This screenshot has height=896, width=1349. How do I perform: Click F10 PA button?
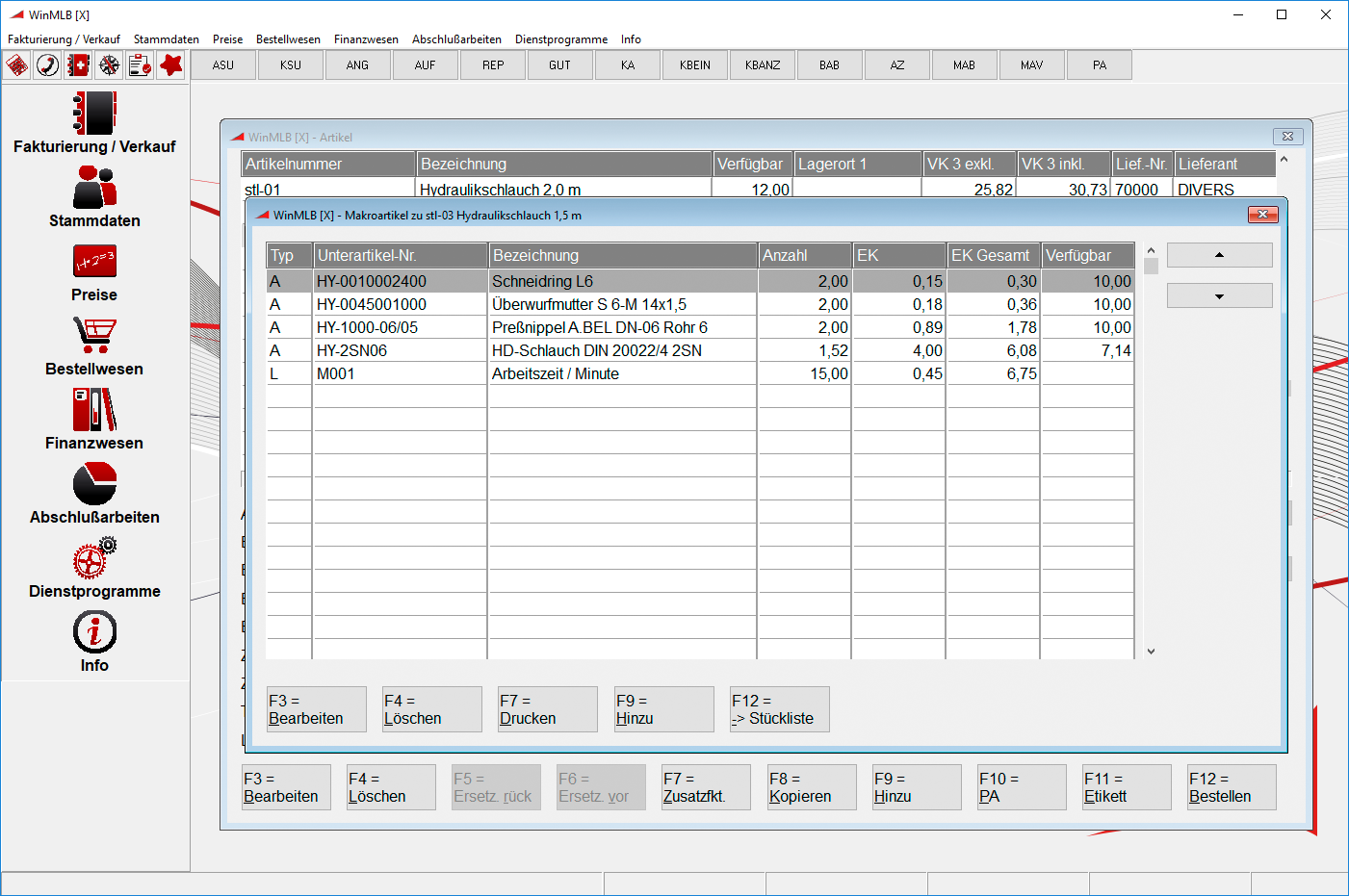pyautogui.click(x=1022, y=787)
